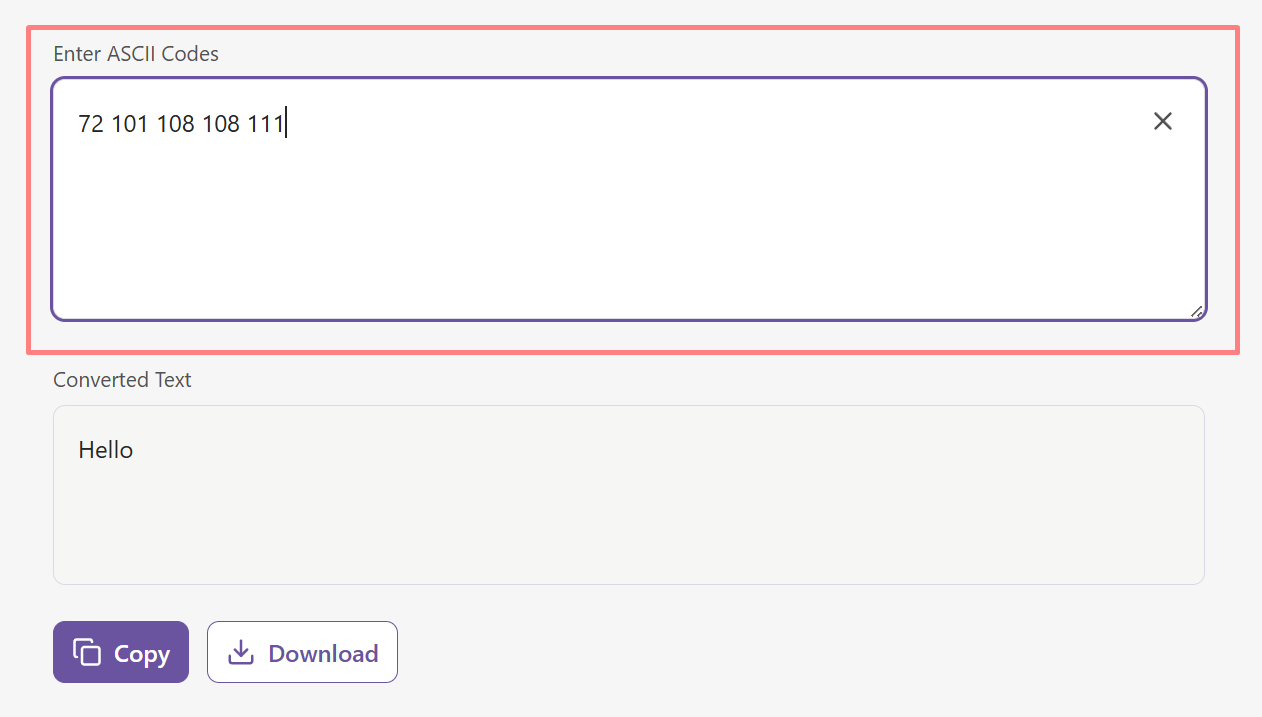1262x717 pixels.
Task: Click the Copy button to copy converted text
Action: tap(120, 651)
